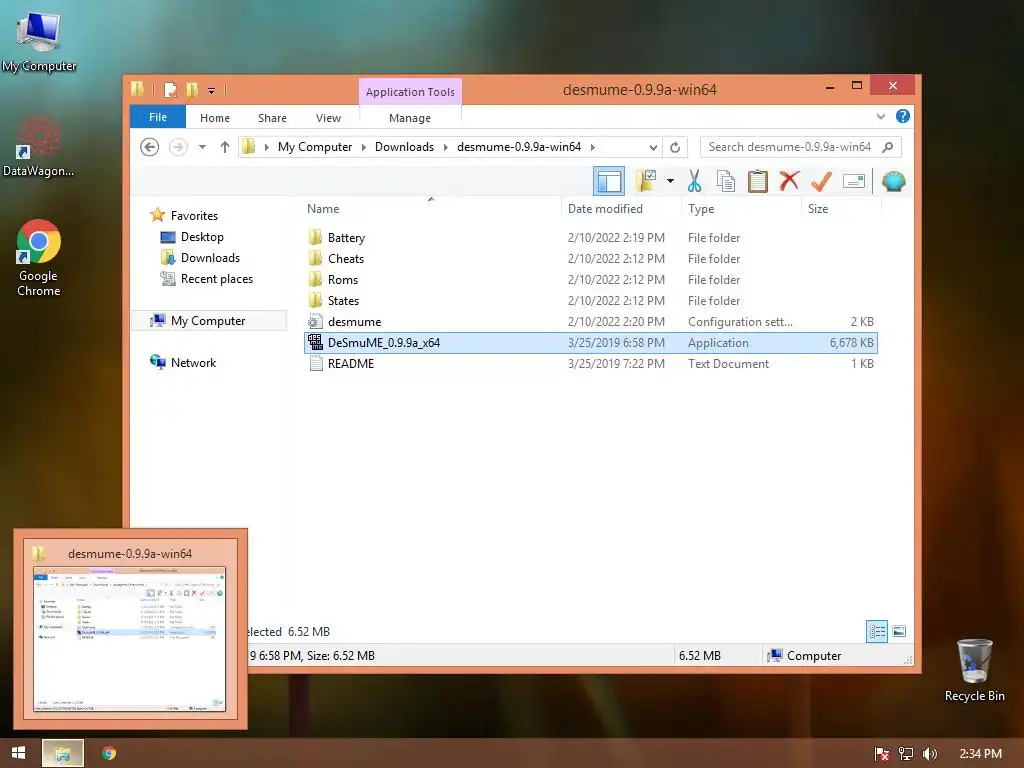Switch to Details view in status bar
The width and height of the screenshot is (1024, 768).
877,632
